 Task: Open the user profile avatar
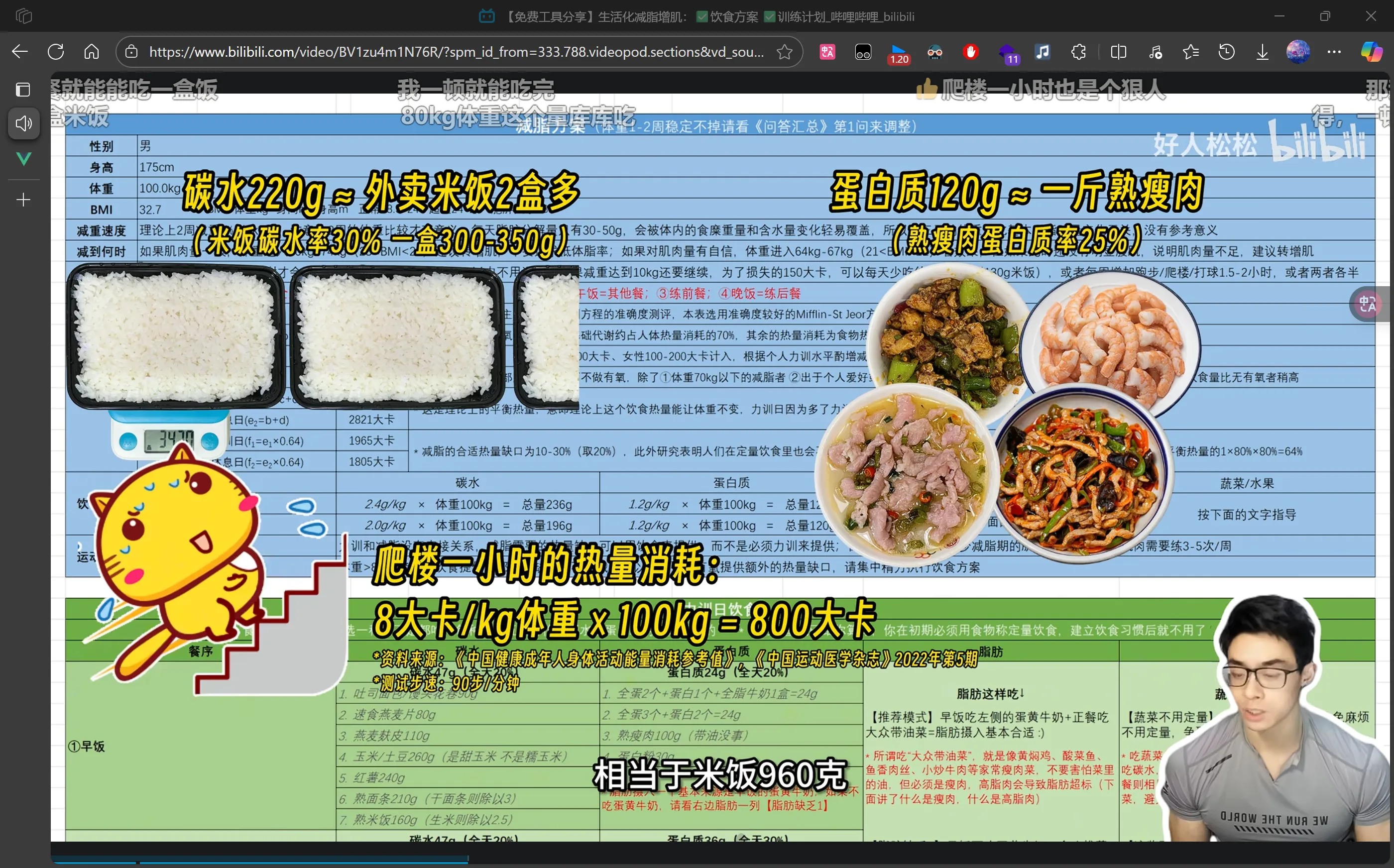pyautogui.click(x=1298, y=52)
